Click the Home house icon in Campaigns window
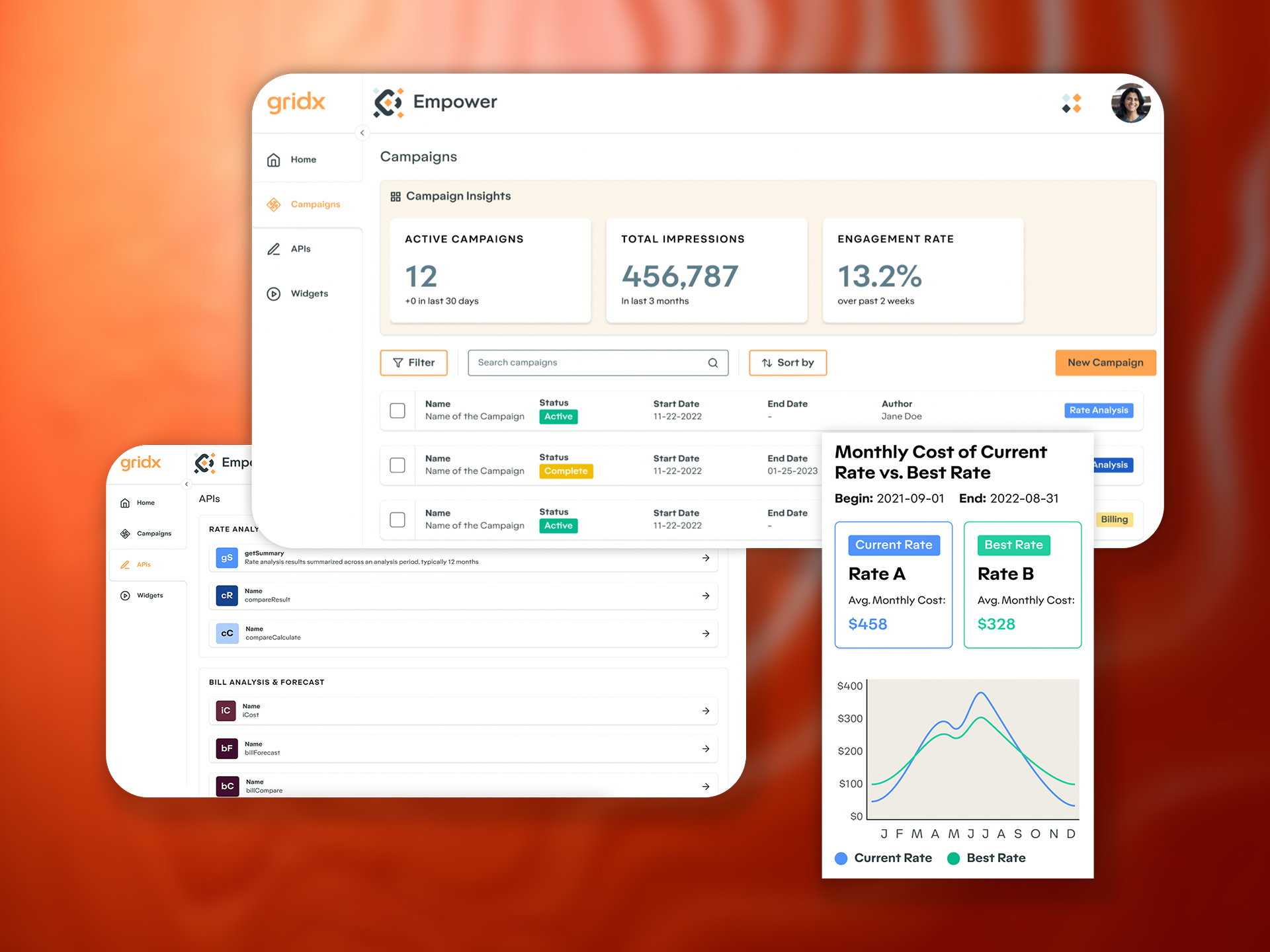The image size is (1270, 952). click(273, 160)
